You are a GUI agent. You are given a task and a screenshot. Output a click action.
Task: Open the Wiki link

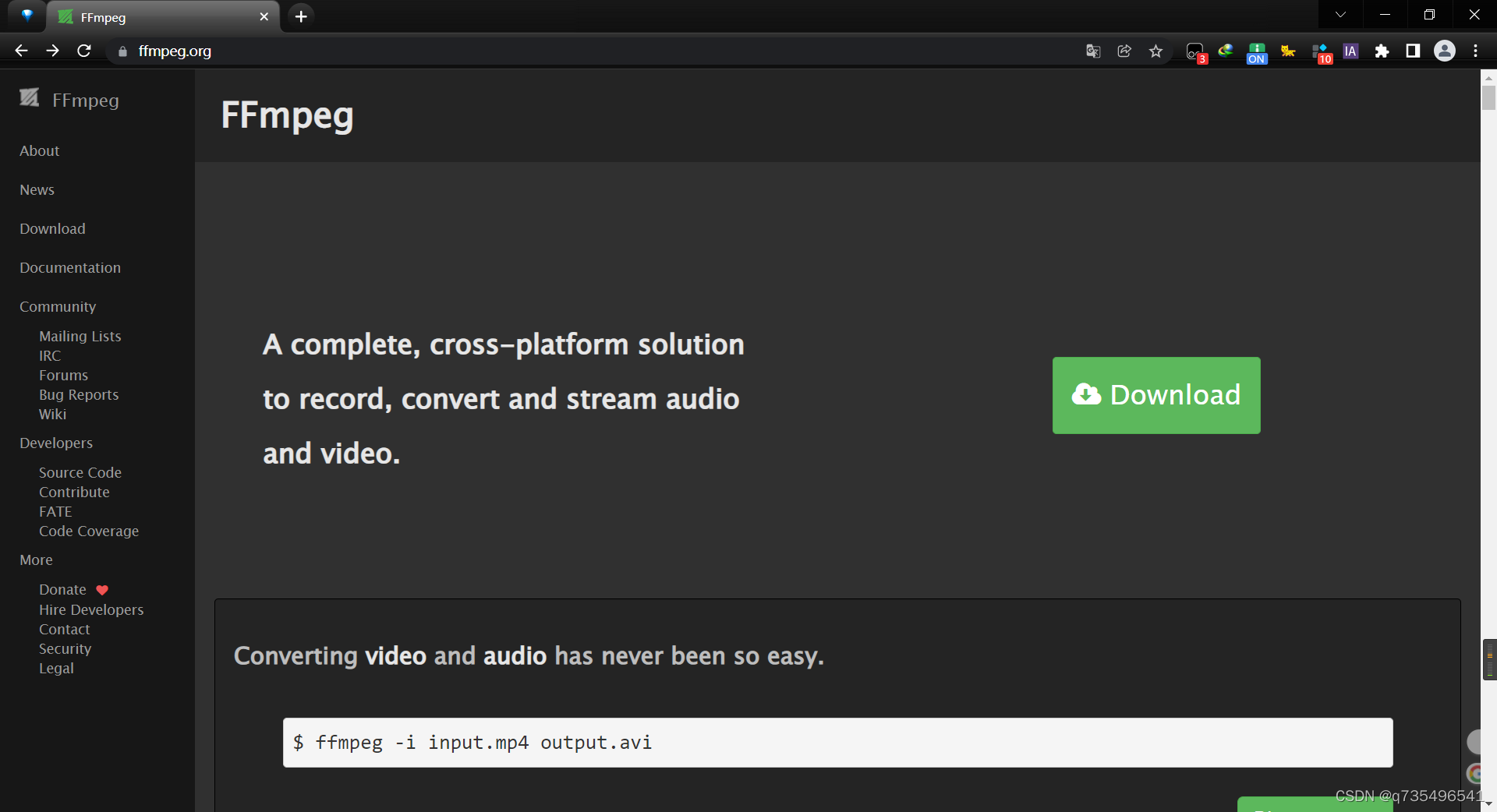pos(53,415)
